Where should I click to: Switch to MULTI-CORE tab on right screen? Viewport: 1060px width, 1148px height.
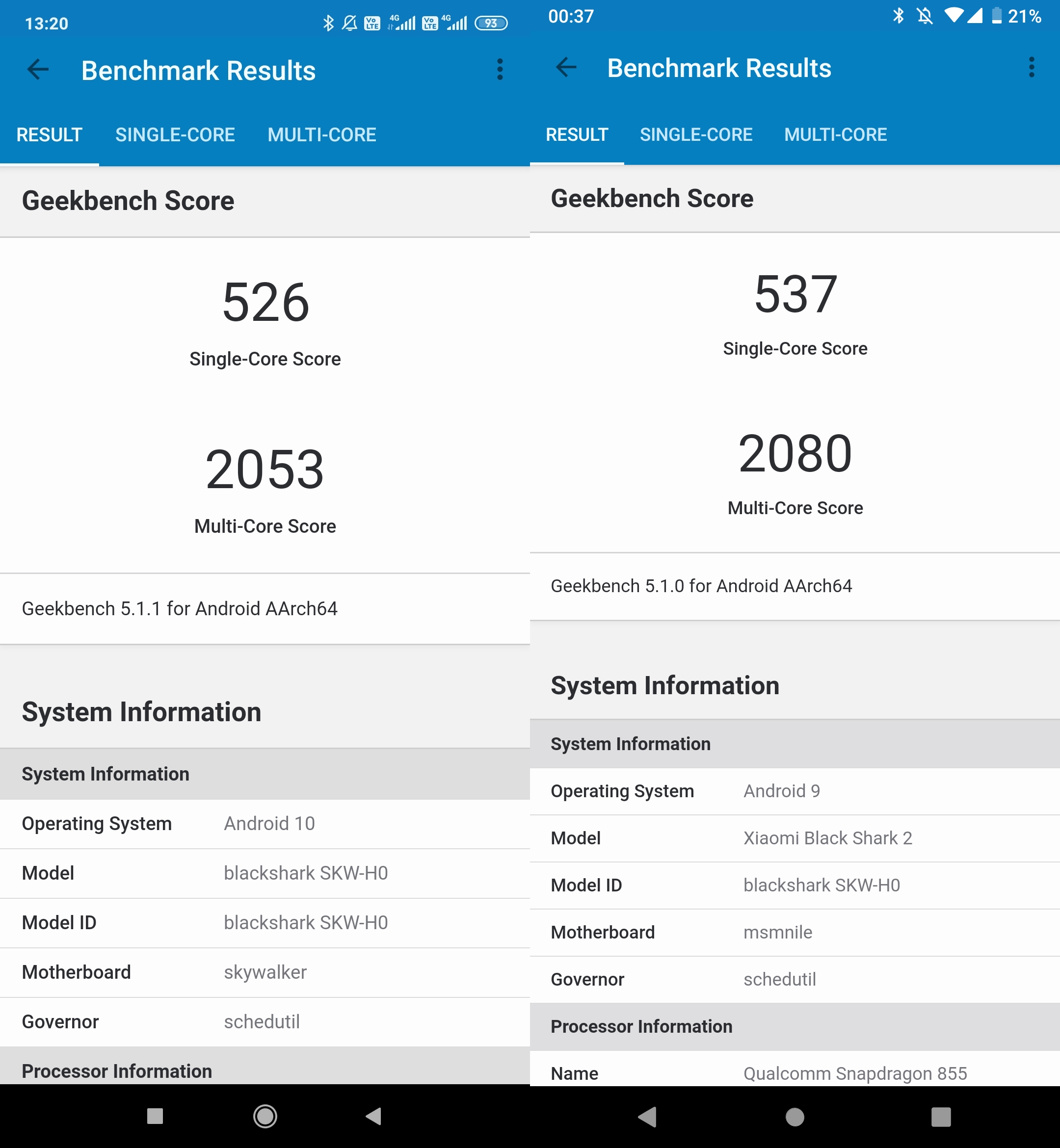(835, 134)
